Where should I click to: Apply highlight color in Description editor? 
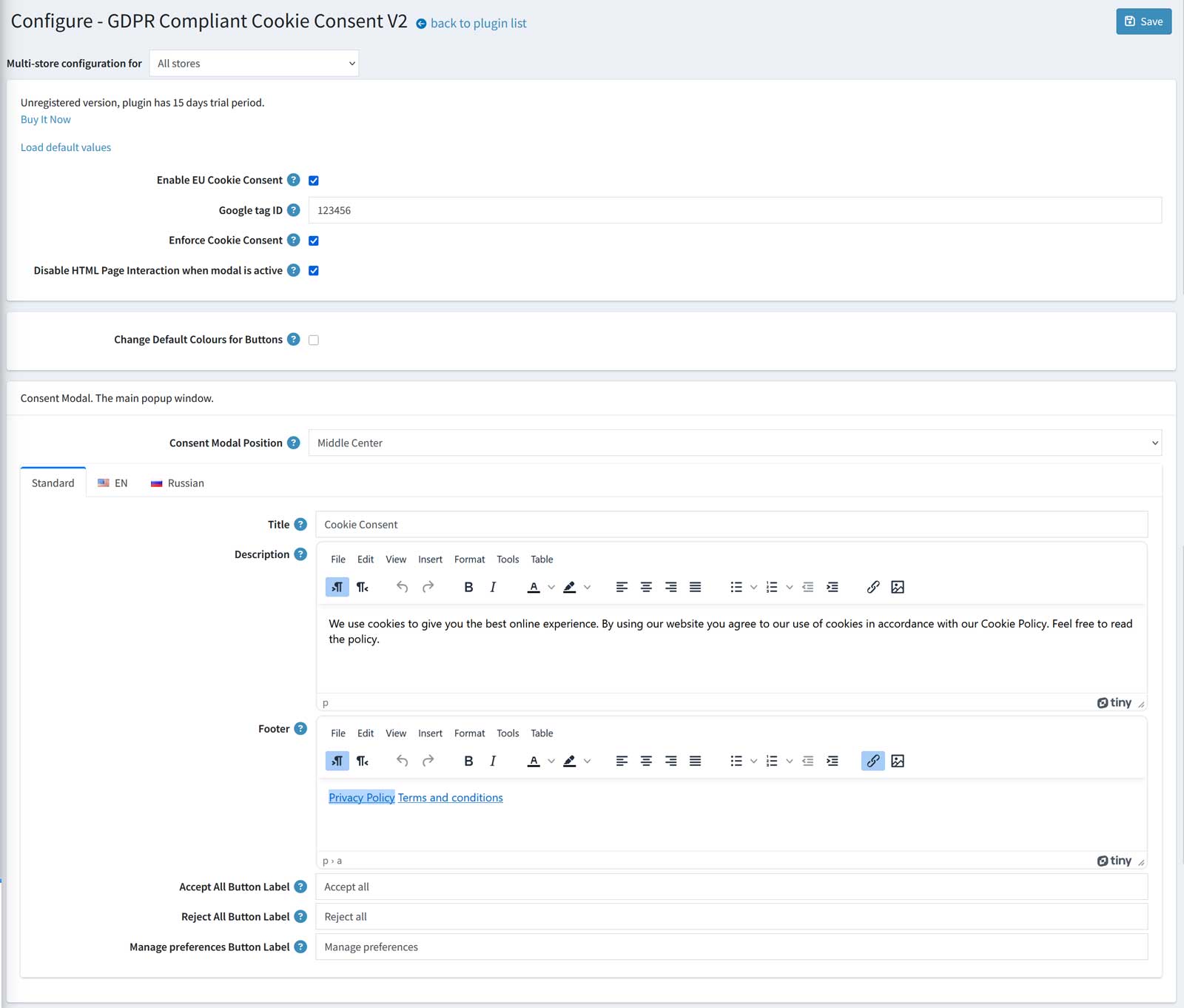click(x=569, y=587)
